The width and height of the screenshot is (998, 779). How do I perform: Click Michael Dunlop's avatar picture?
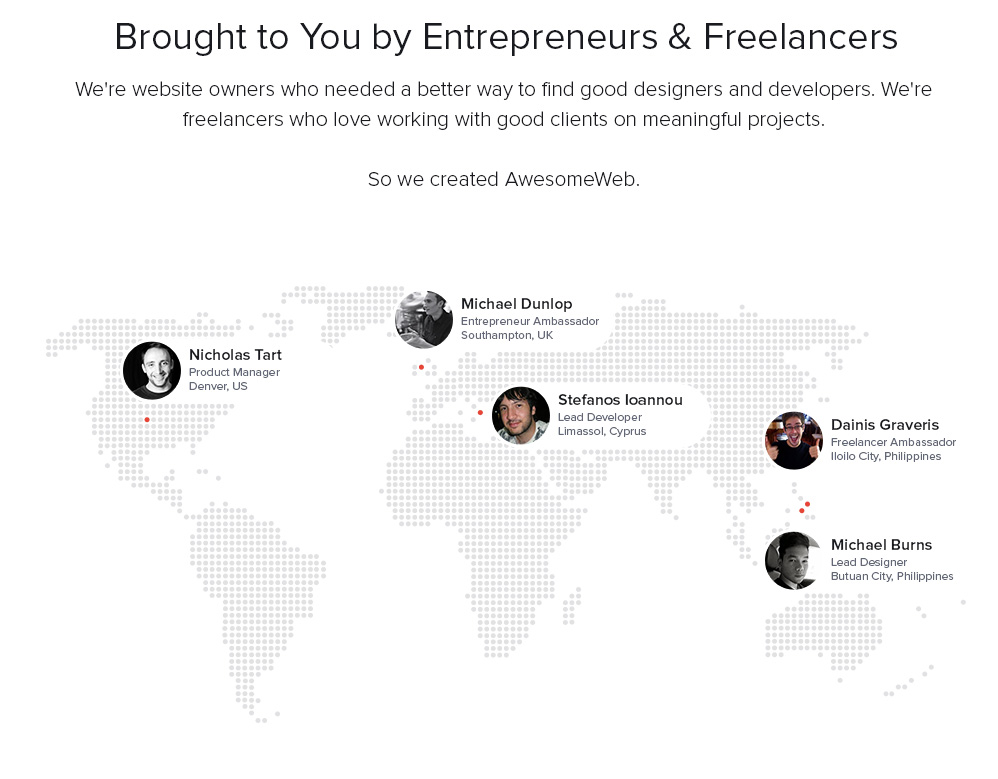click(x=424, y=320)
